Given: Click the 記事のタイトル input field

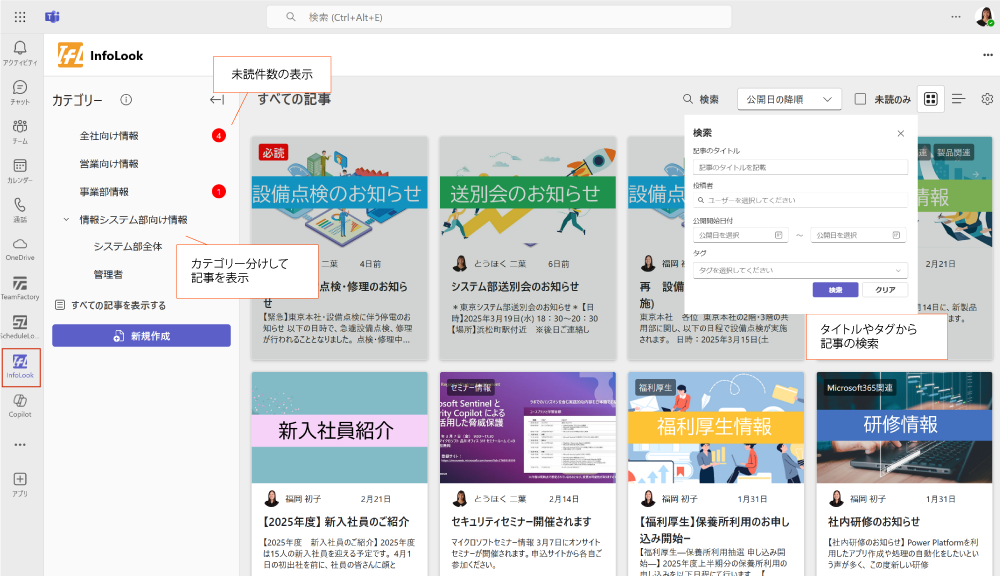Looking at the screenshot, I should [800, 167].
